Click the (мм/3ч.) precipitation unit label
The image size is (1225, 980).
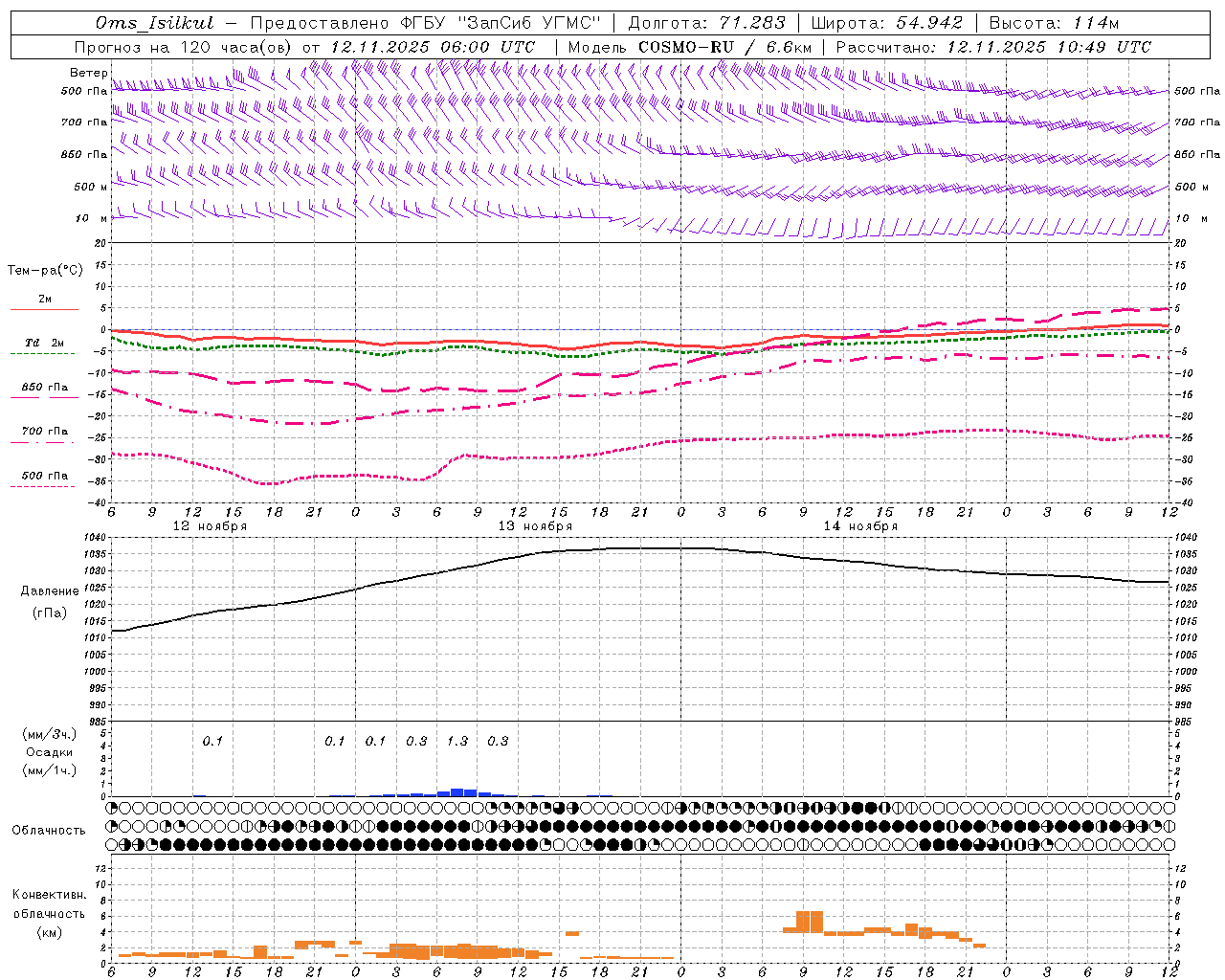point(50,734)
